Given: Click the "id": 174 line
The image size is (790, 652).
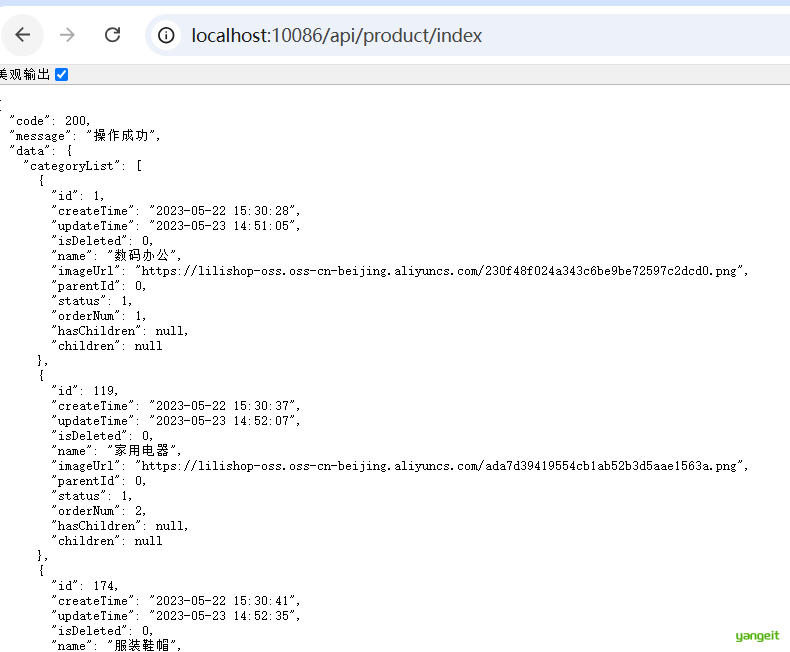Looking at the screenshot, I should tap(85, 586).
